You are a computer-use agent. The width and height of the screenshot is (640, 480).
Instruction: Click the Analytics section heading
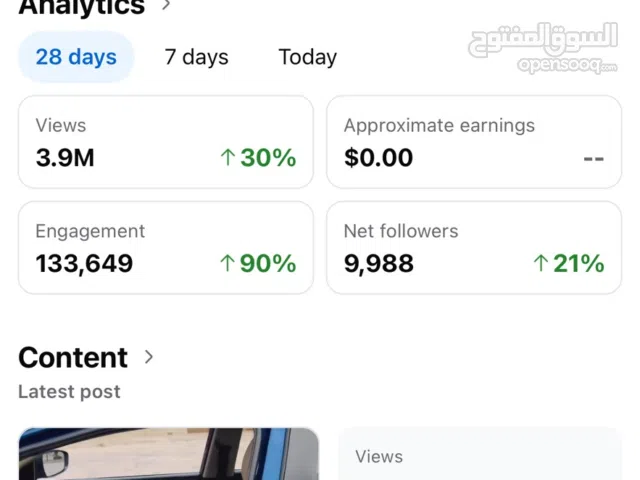(x=81, y=7)
